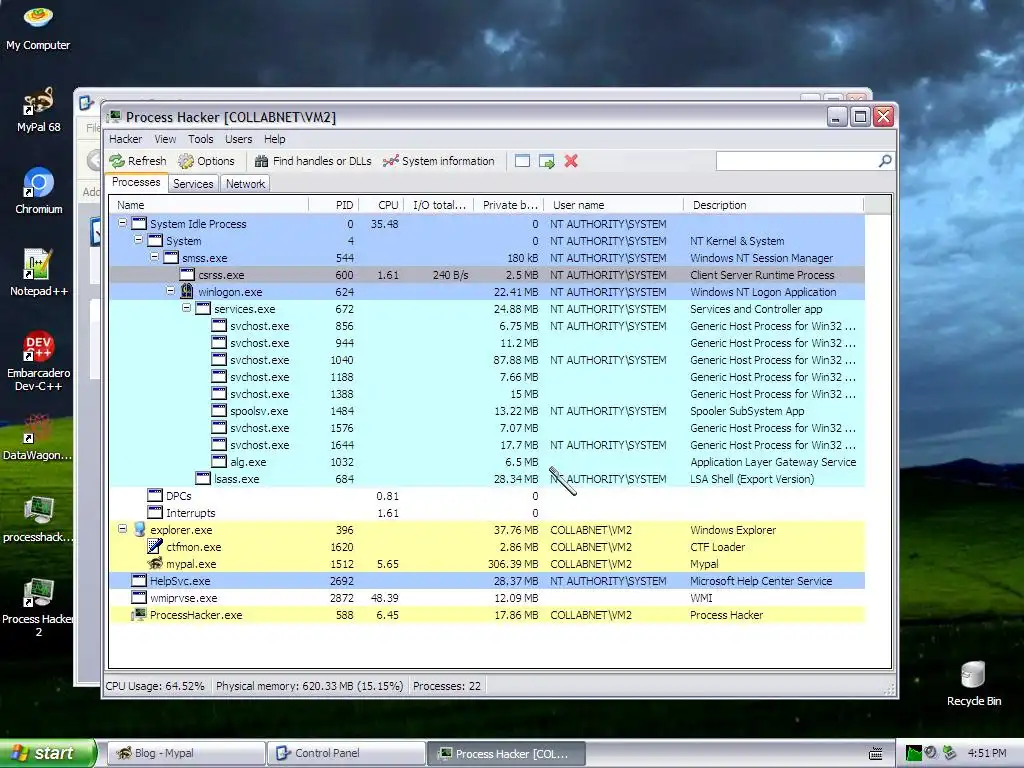This screenshot has height=768, width=1024.
Task: Open Options from the toolbar
Action: coord(206,161)
